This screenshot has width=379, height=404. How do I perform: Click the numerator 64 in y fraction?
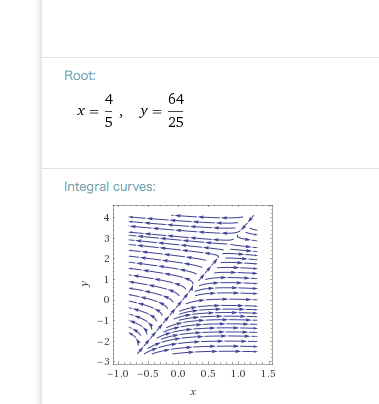tap(176, 100)
